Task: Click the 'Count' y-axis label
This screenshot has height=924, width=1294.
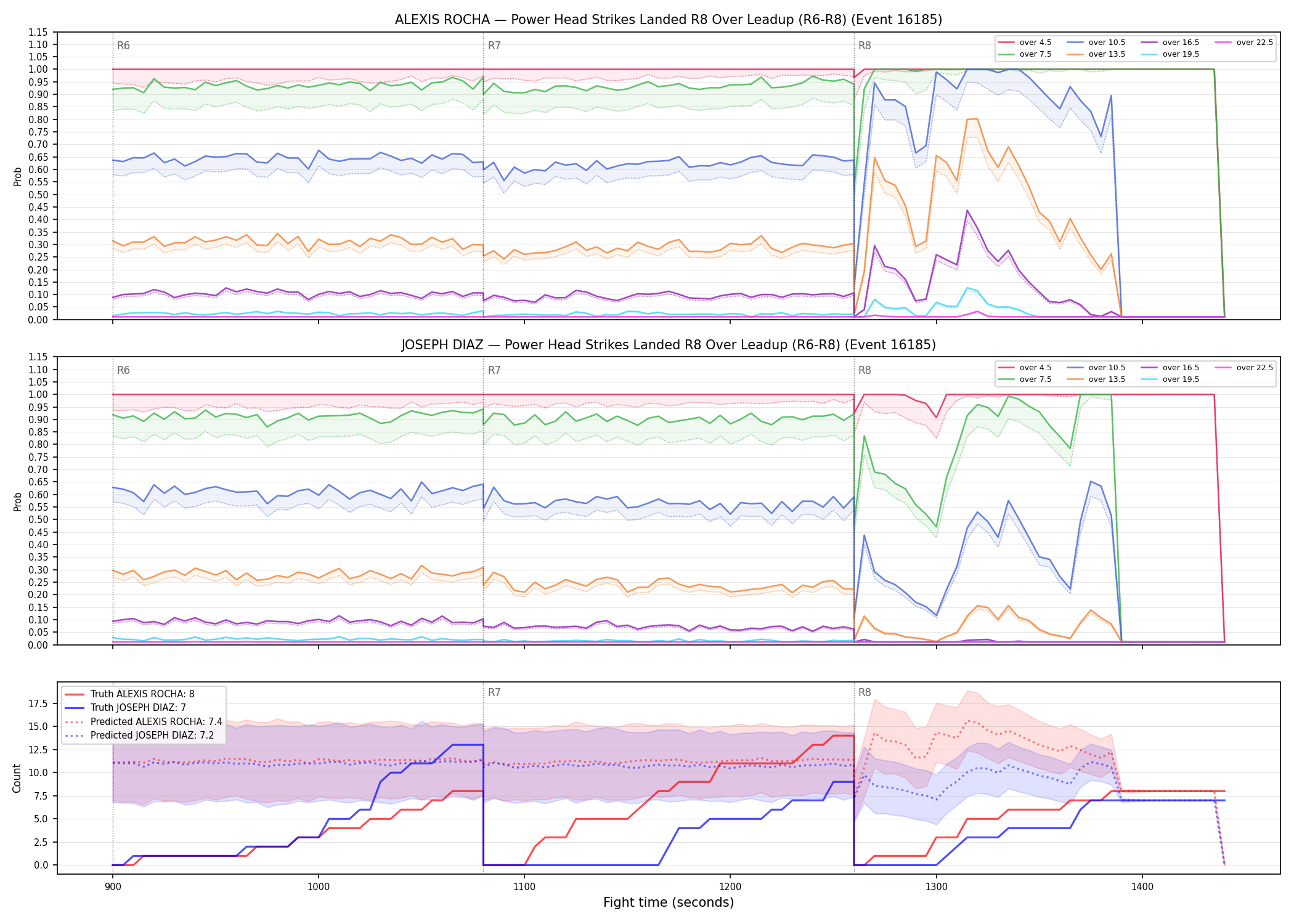Action: pyautogui.click(x=17, y=778)
